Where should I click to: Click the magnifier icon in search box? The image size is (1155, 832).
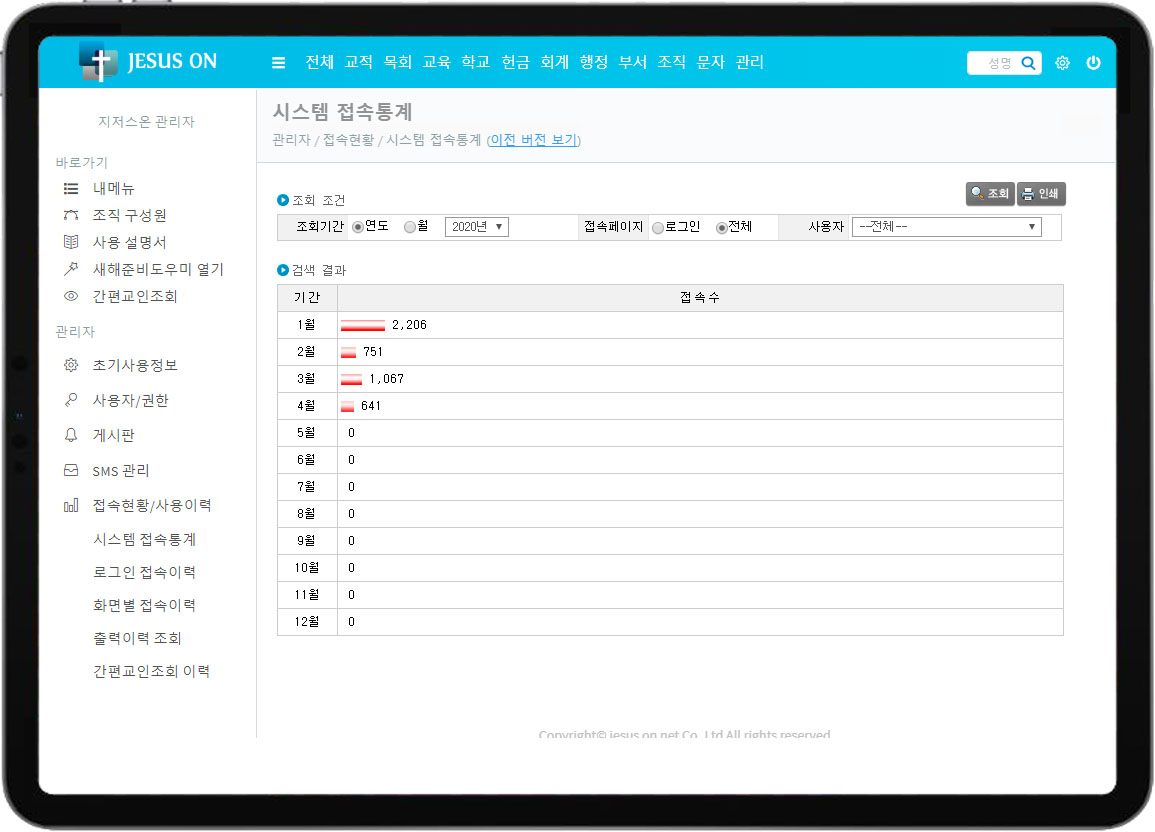point(1028,63)
